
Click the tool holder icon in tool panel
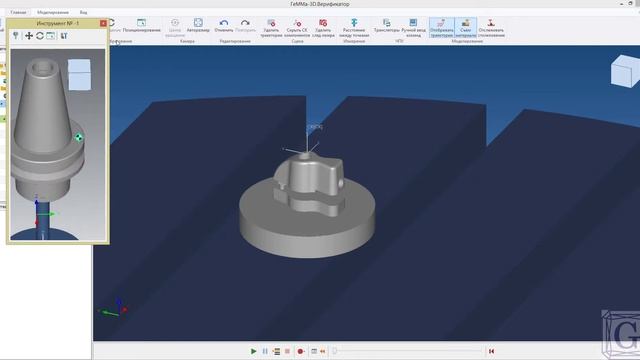click(64, 36)
